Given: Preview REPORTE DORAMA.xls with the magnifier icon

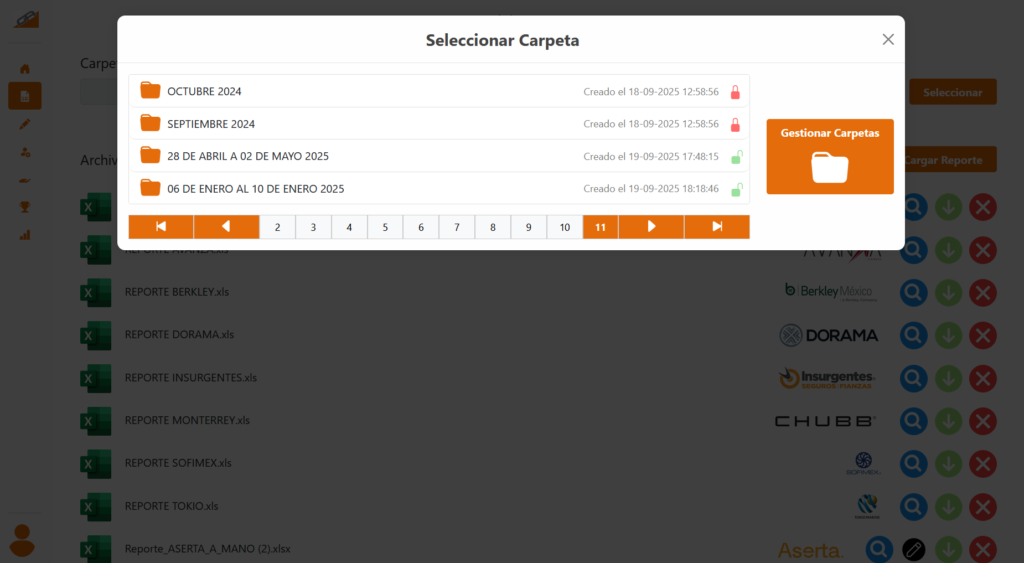Looking at the screenshot, I should pos(914,335).
